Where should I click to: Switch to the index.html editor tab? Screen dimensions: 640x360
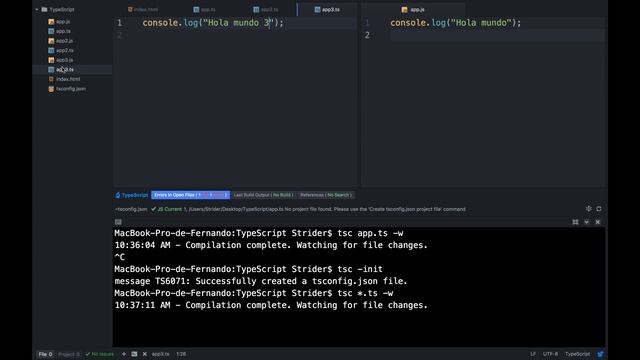(x=143, y=9)
